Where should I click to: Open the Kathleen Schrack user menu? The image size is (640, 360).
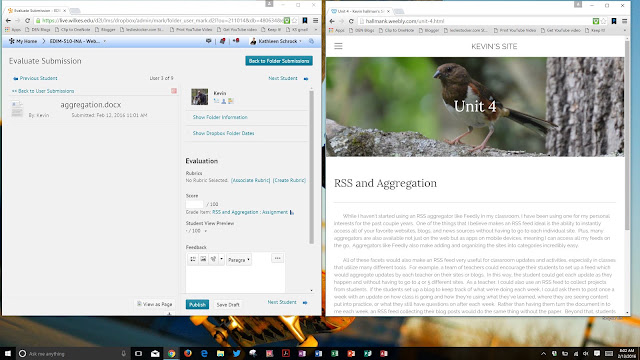pos(276,41)
